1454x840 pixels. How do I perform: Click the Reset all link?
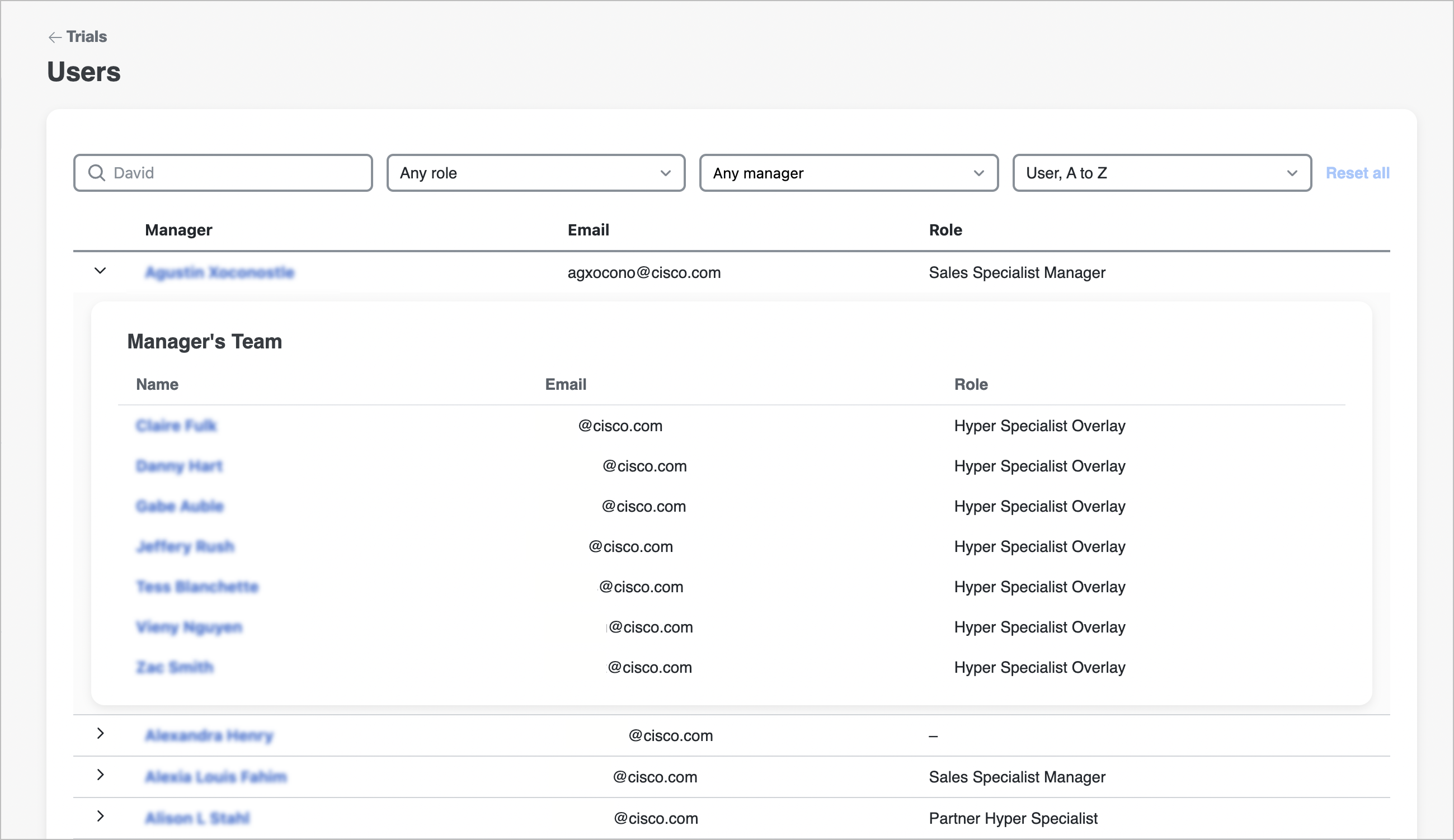click(x=1357, y=173)
